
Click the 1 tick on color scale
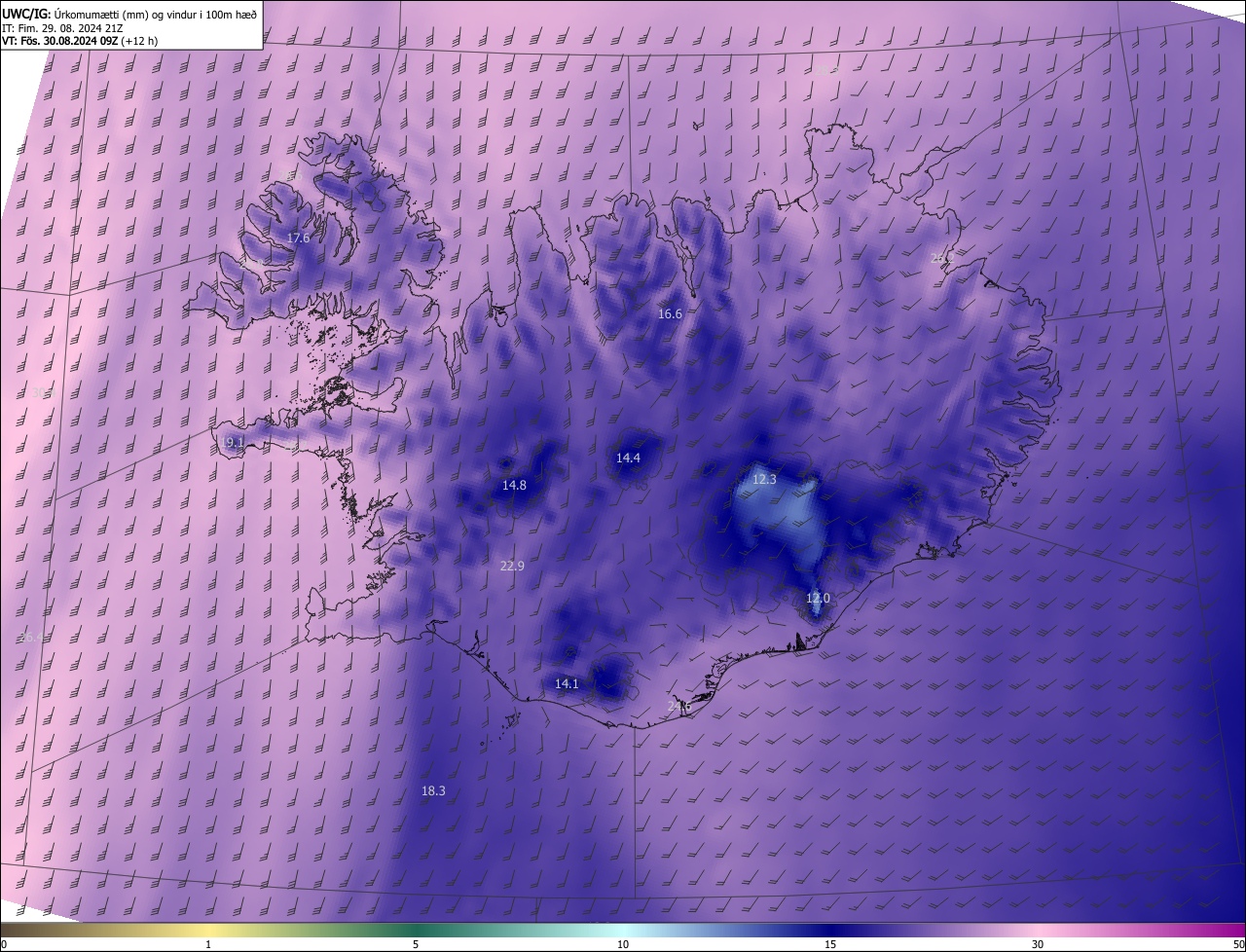tap(208, 944)
